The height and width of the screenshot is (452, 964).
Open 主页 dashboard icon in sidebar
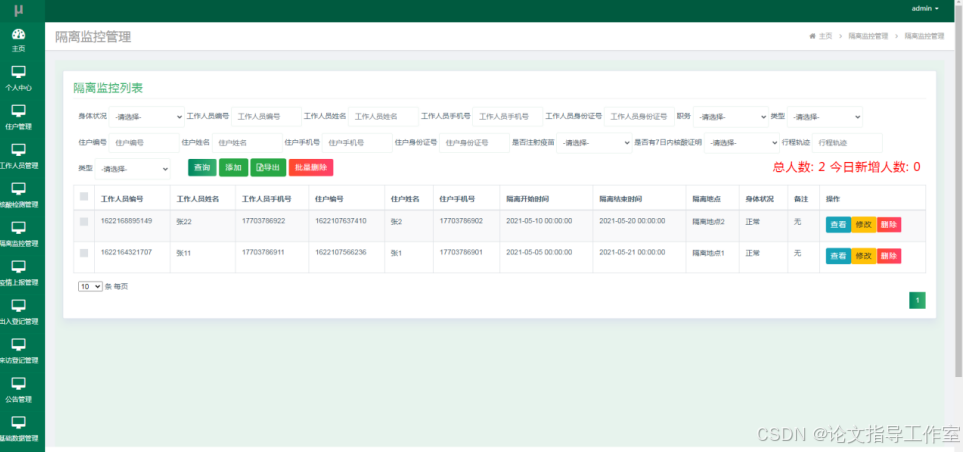pos(18,34)
